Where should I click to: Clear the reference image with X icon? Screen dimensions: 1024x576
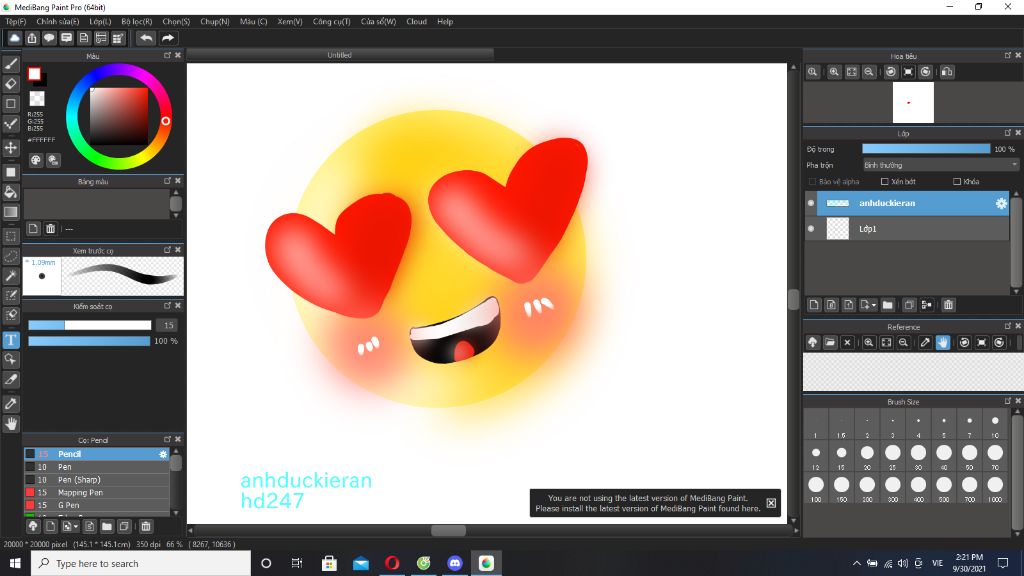[847, 342]
